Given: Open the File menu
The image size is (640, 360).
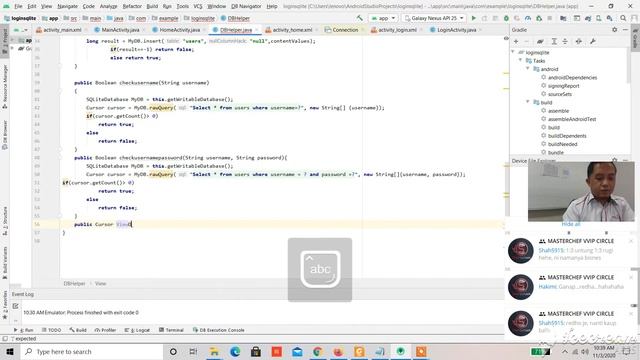Looking at the screenshot, I should [x=18, y=6].
